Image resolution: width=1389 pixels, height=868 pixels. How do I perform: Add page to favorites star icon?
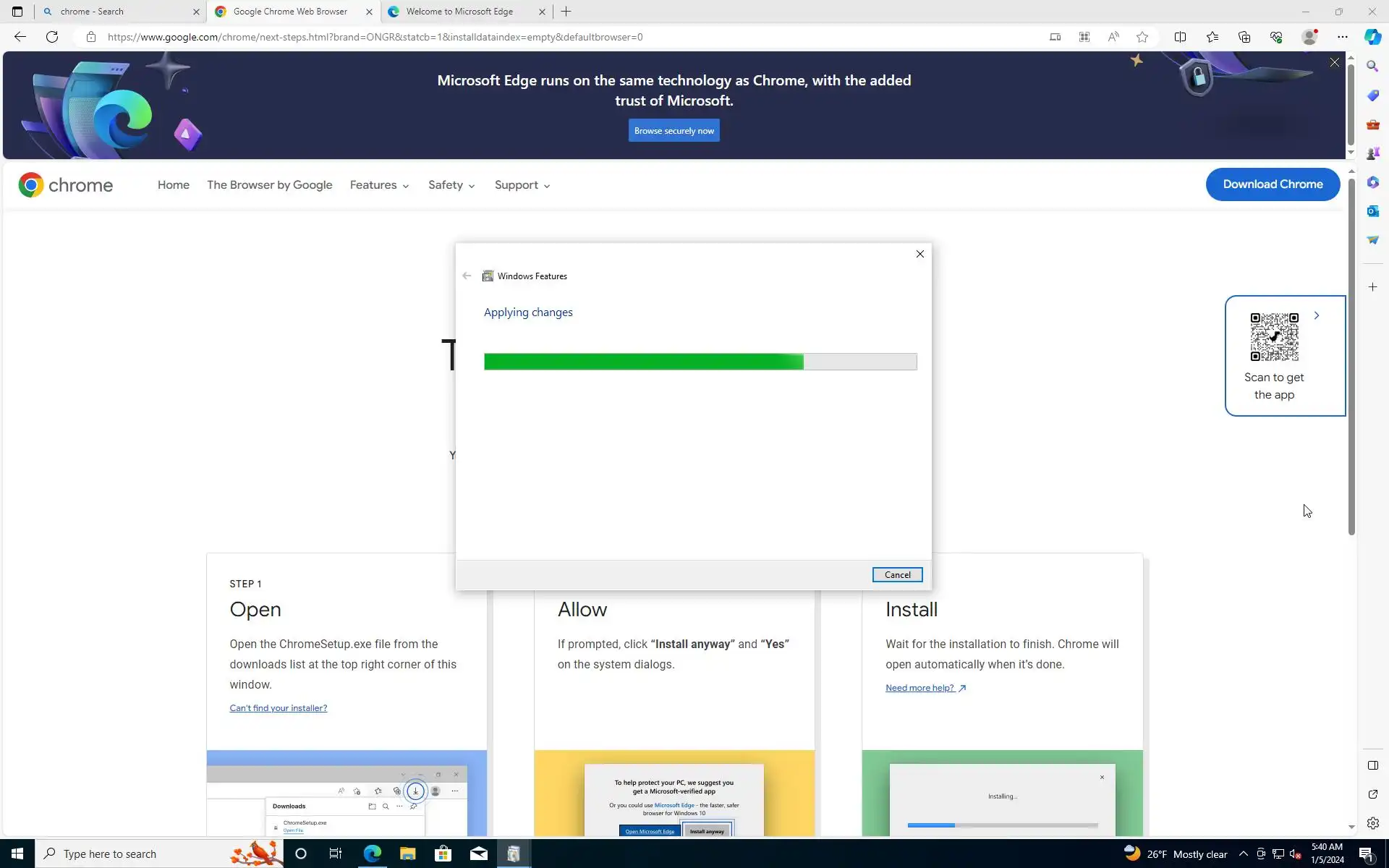[1142, 37]
